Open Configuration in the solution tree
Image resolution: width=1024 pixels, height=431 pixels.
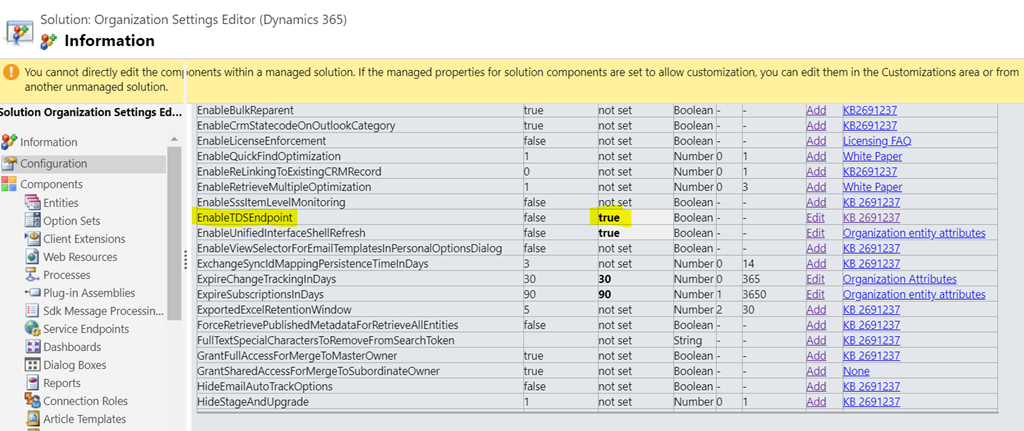54,163
